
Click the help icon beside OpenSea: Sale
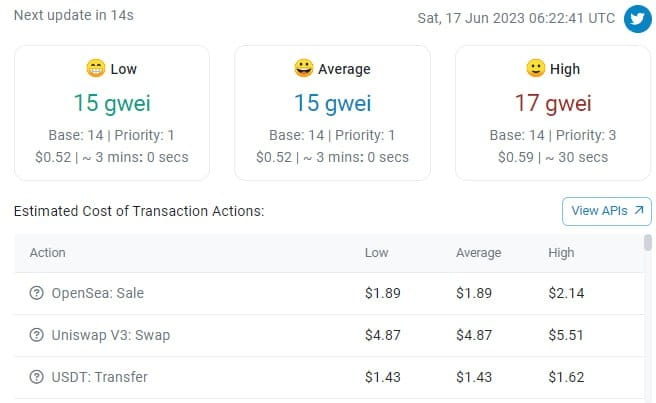click(36, 293)
